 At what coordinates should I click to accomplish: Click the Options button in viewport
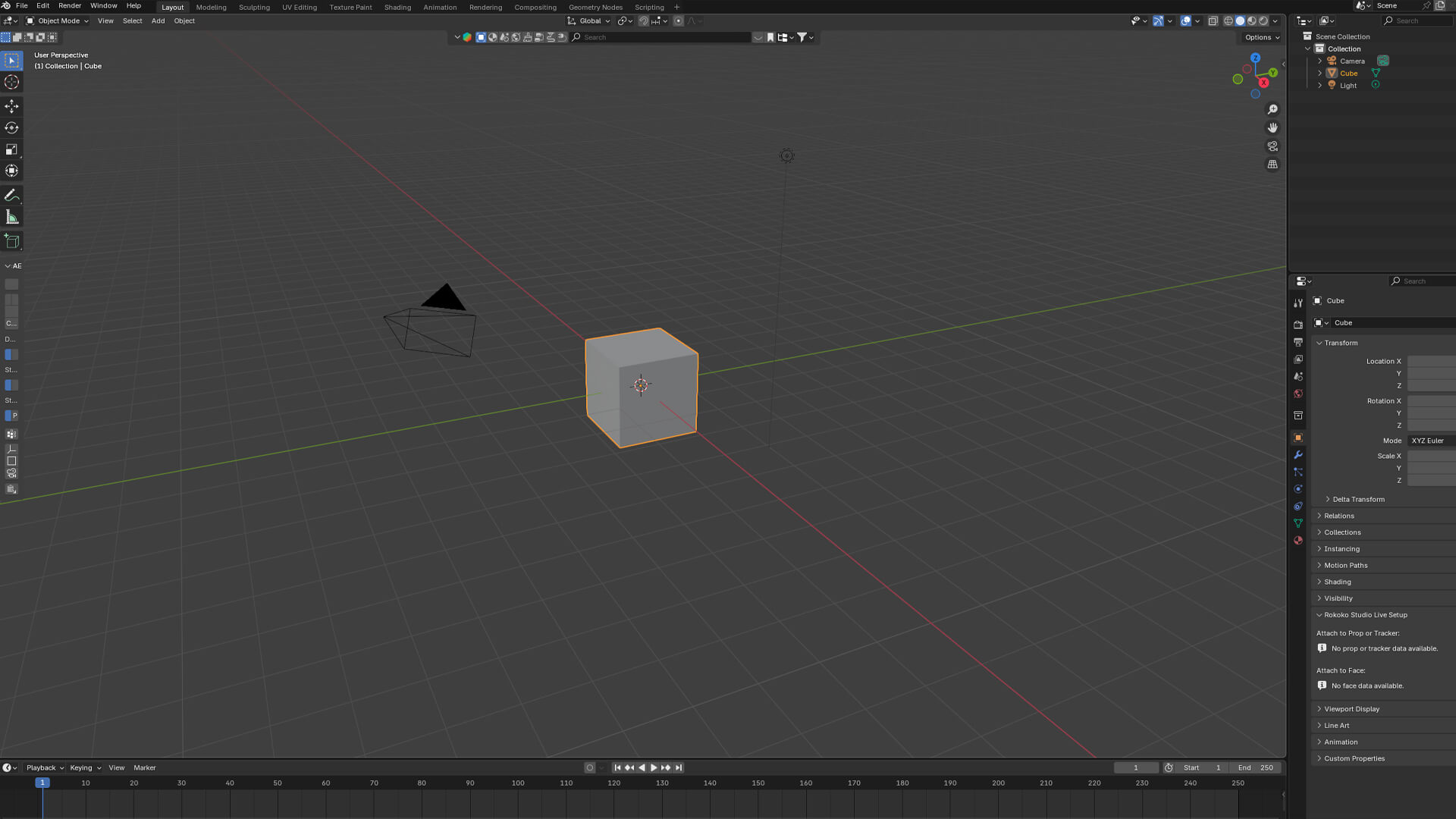(1262, 37)
